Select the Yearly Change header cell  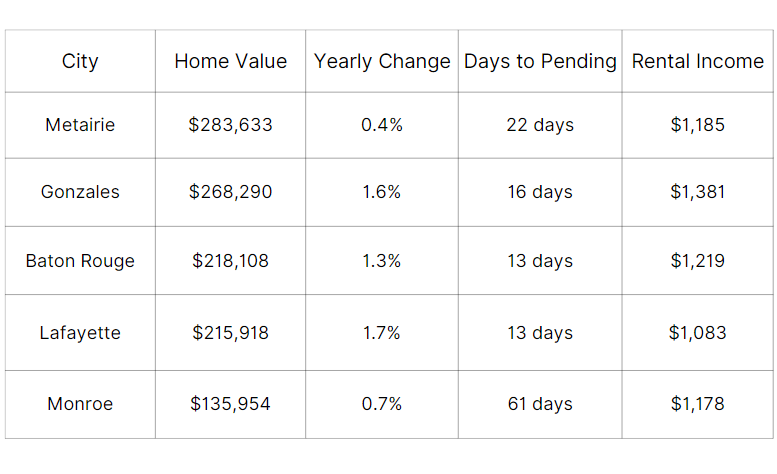click(382, 61)
